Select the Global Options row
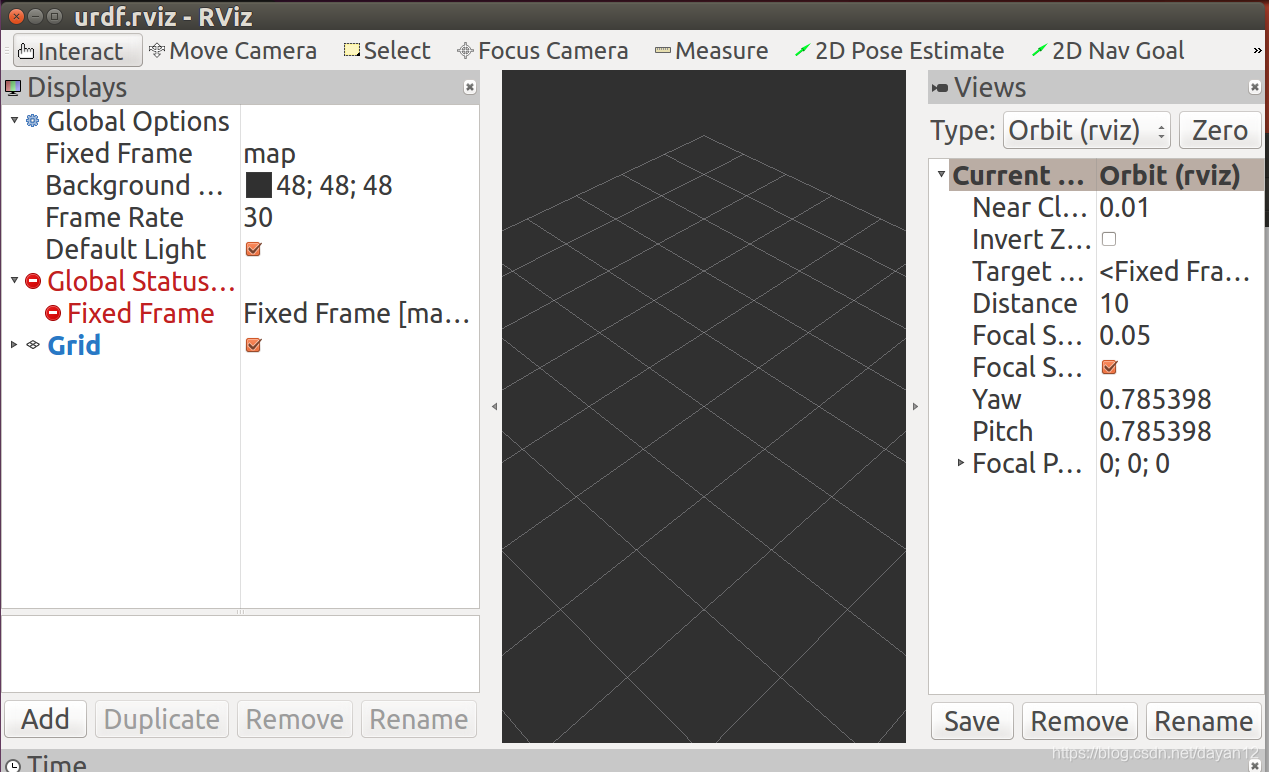Screen dimensions: 1269x772 click(x=240, y=121)
